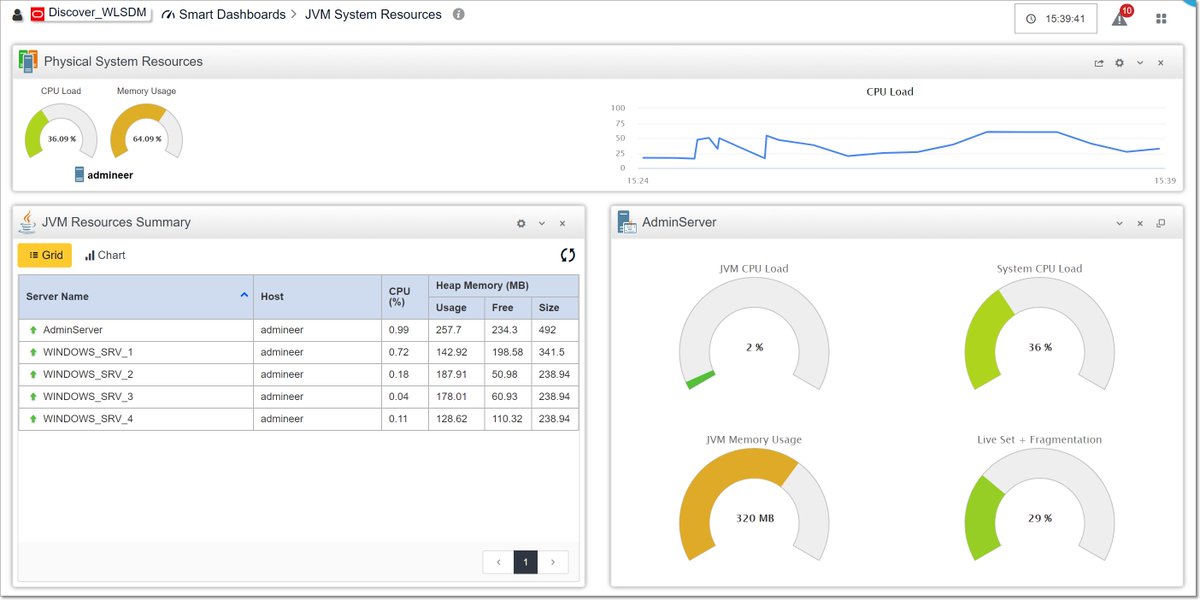Go to the next grid page
Image resolution: width=1200 pixels, height=600 pixels.
coord(553,563)
